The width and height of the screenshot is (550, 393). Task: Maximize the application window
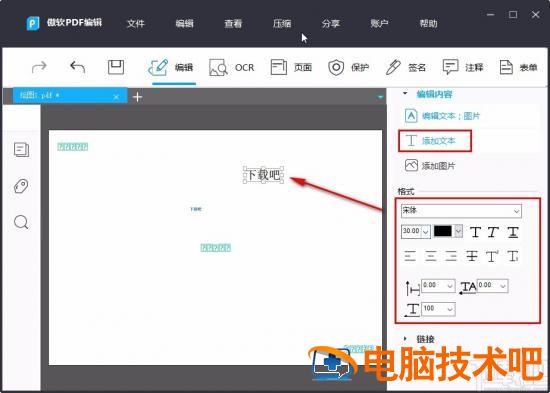[513, 14]
